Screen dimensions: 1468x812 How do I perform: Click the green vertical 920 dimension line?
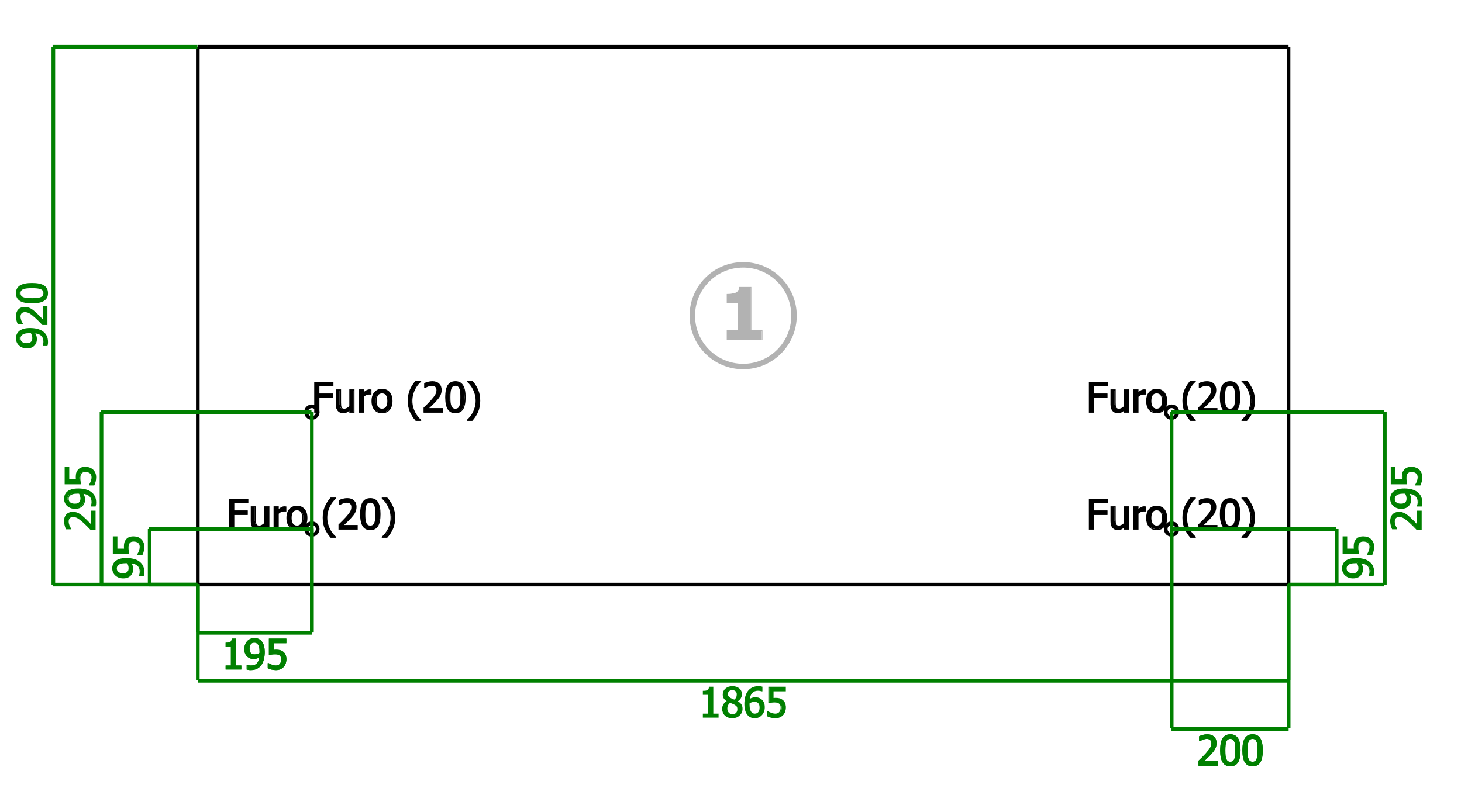coord(53,316)
